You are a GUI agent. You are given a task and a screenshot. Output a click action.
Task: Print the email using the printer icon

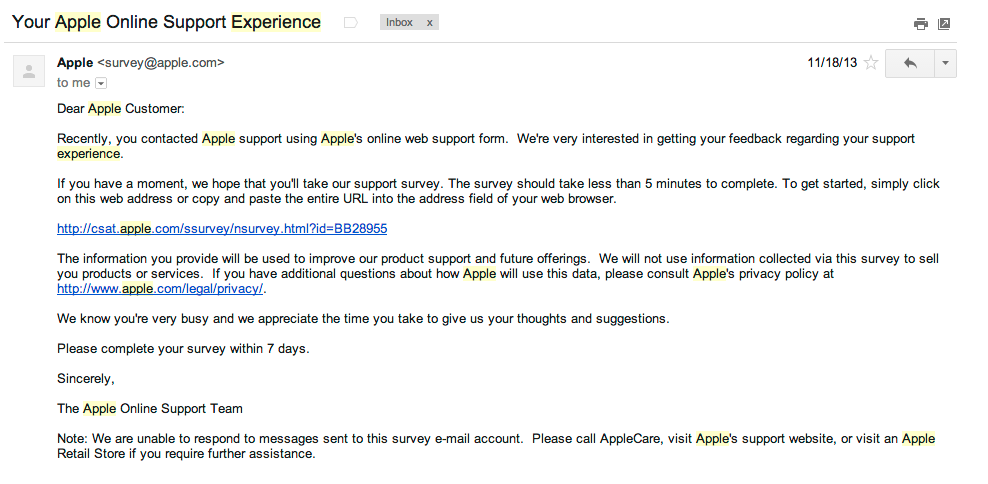[x=921, y=24]
